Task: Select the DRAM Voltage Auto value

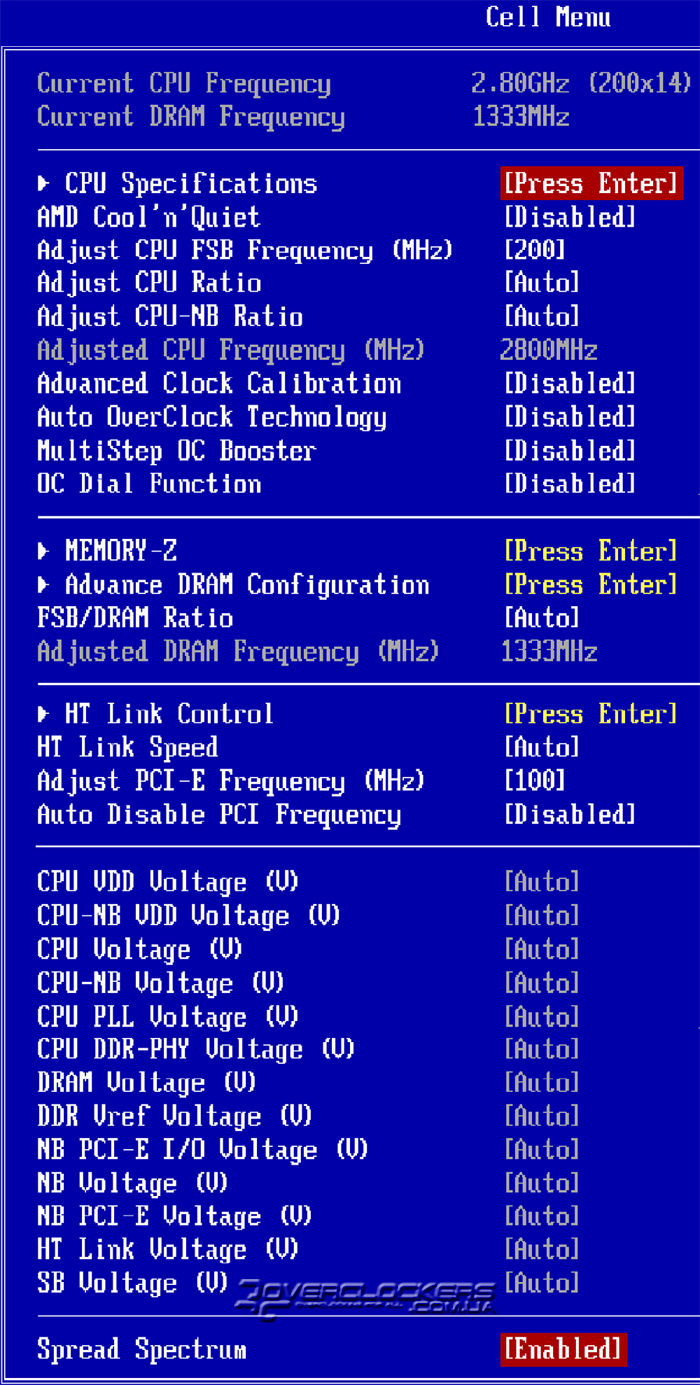Action: pos(542,1083)
